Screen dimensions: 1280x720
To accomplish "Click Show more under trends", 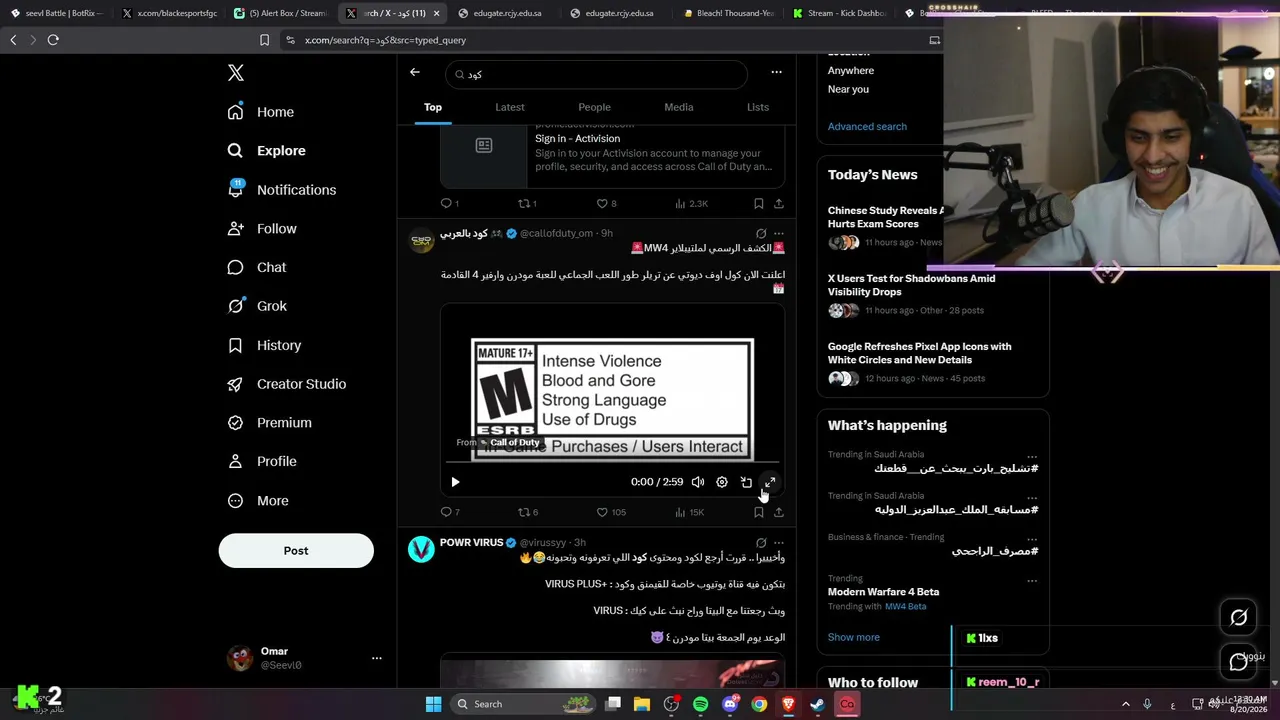I will pos(854,637).
